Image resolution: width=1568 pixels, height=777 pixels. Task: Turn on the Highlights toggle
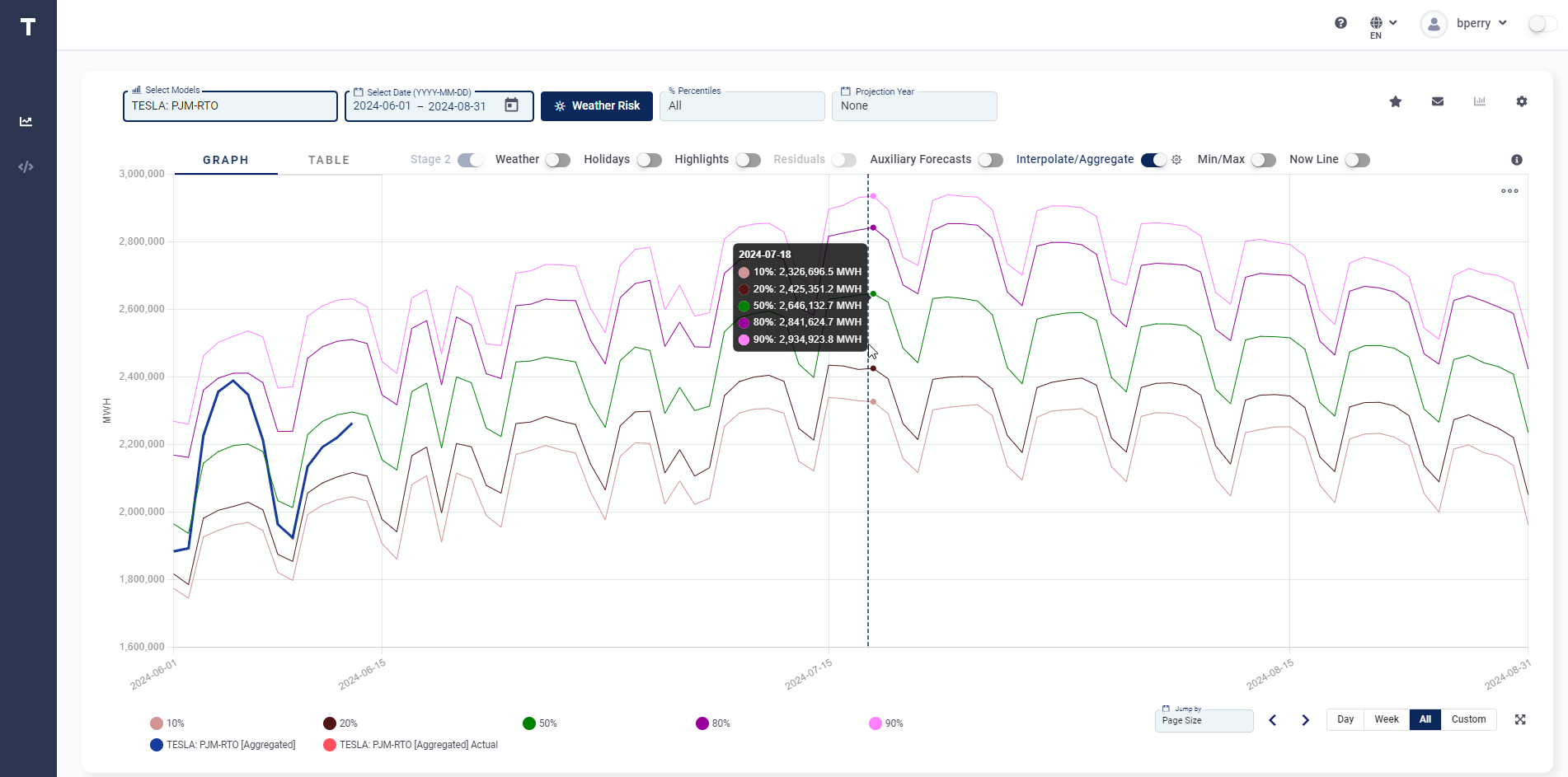click(x=748, y=160)
